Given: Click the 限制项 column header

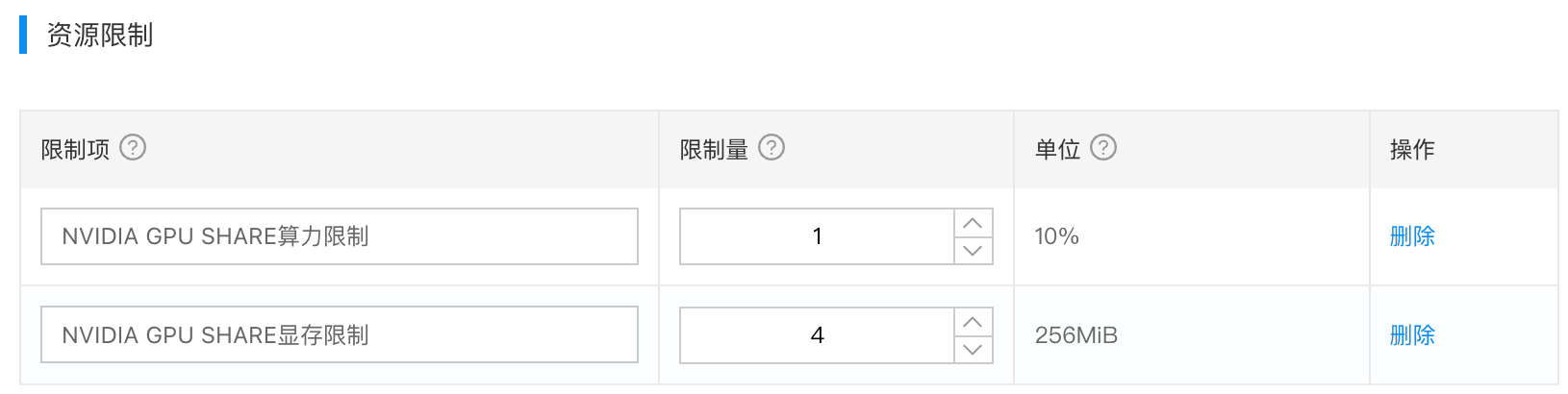Looking at the screenshot, I should pyautogui.click(x=75, y=150).
